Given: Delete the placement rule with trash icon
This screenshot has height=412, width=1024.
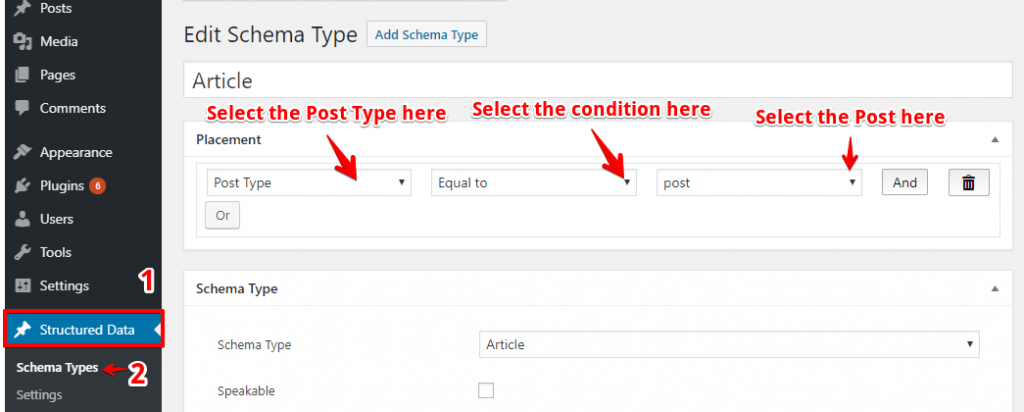Looking at the screenshot, I should (969, 183).
